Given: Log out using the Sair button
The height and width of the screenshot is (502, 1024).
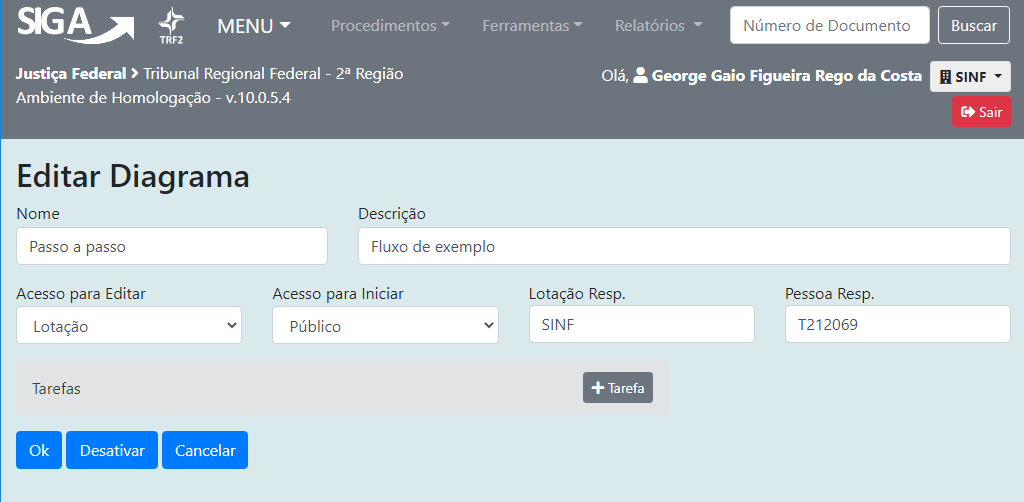Looking at the screenshot, I should point(981,112).
